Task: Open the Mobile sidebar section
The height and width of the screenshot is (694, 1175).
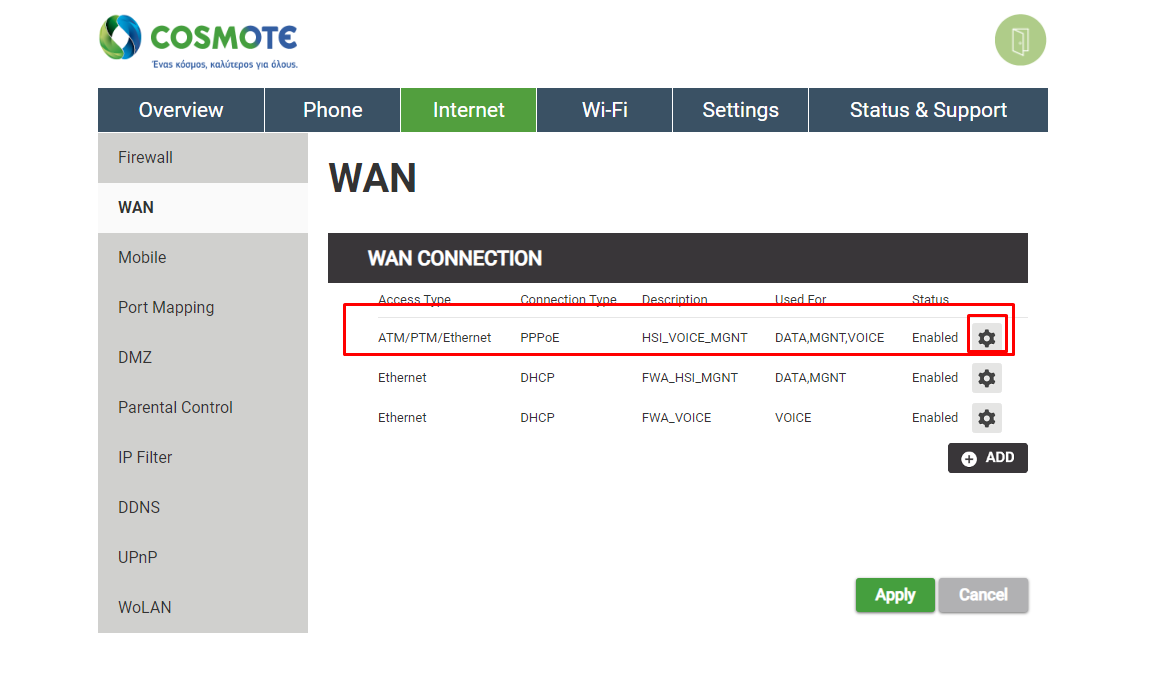Action: [x=142, y=258]
